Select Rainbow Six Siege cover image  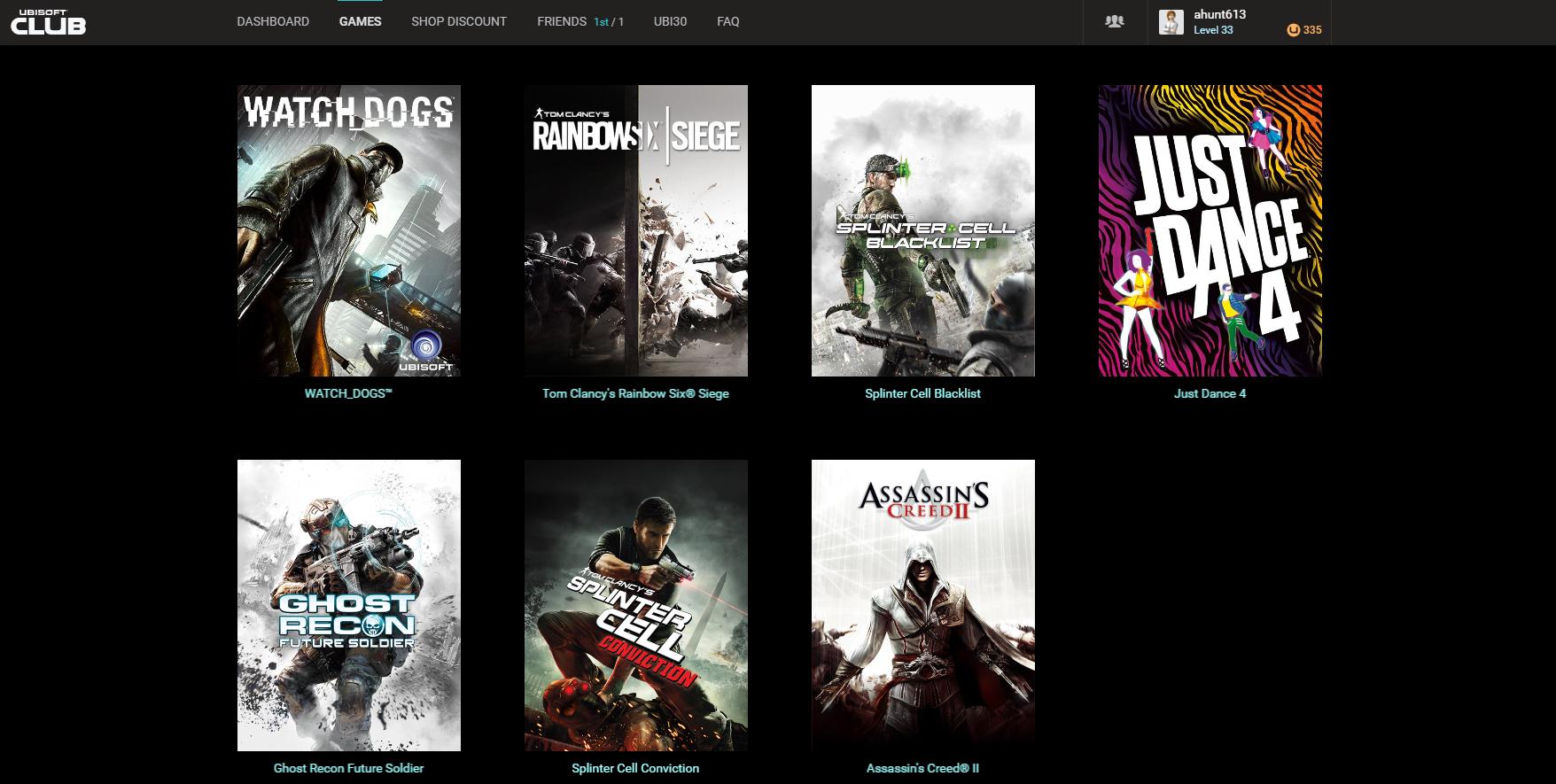click(x=636, y=230)
